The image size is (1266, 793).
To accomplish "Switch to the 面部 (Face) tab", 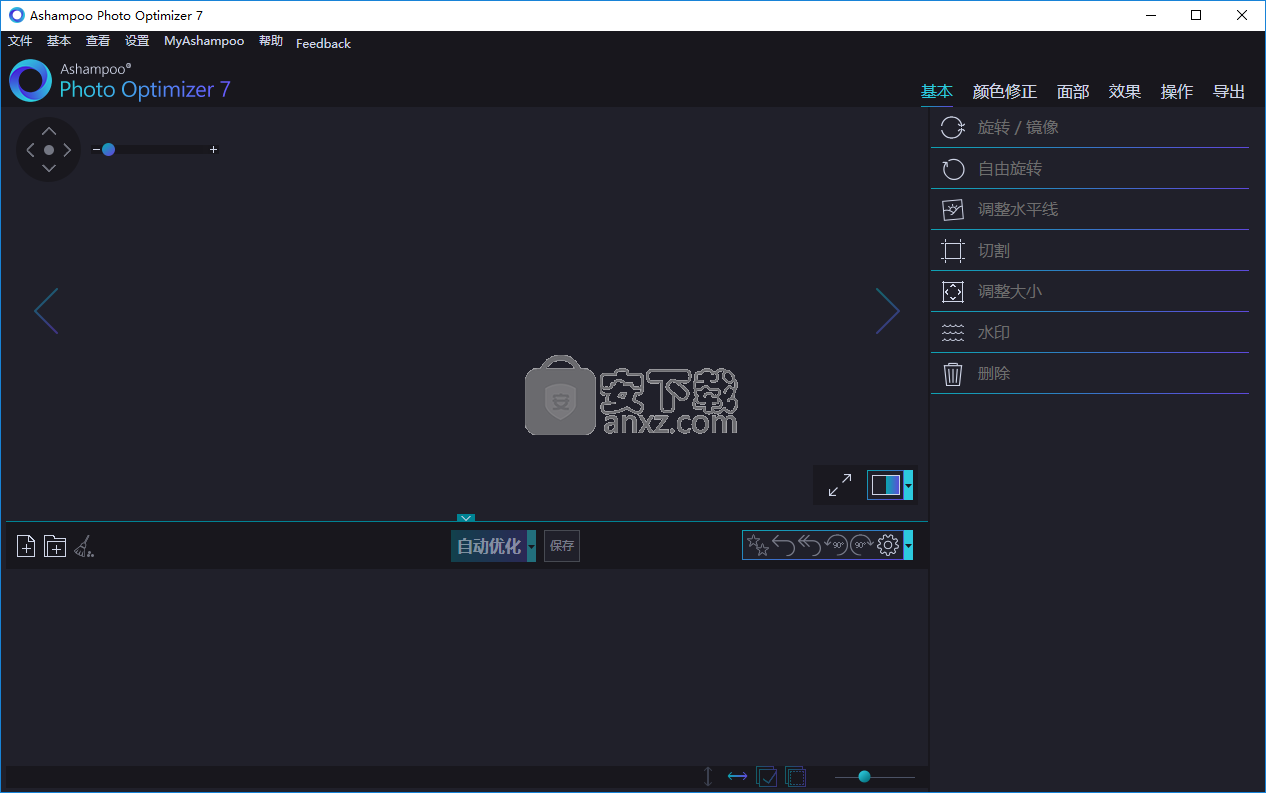I will 1073,91.
